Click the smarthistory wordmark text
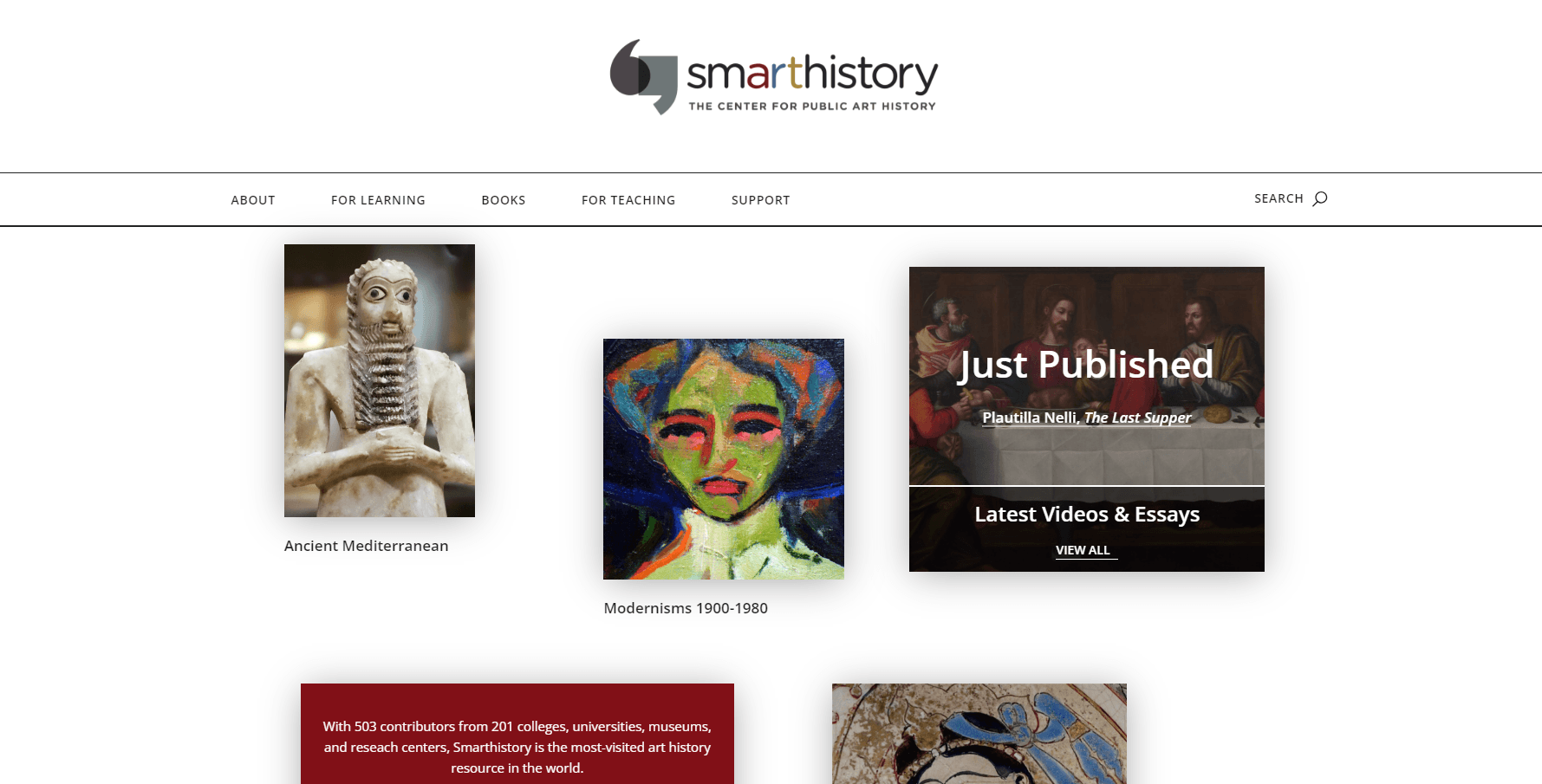Screen dimensions: 1542x784 (812, 73)
